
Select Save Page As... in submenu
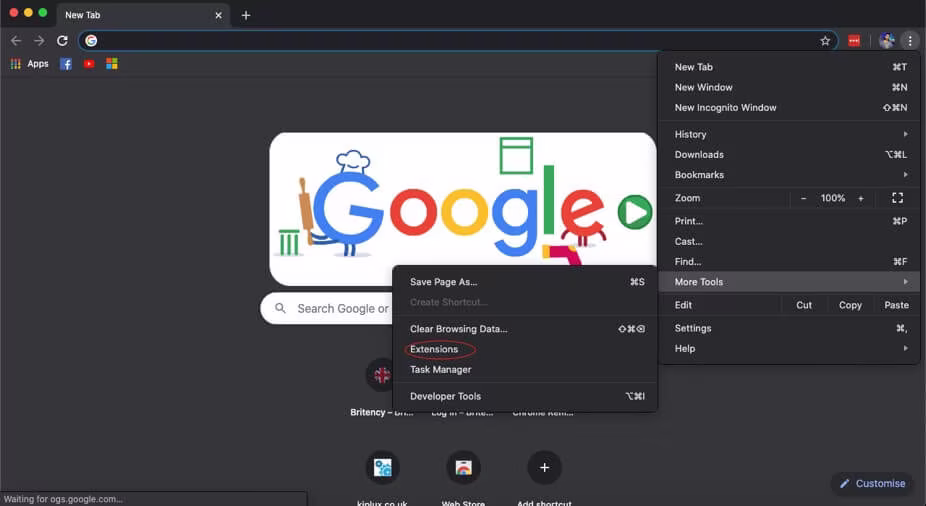[x=525, y=282]
